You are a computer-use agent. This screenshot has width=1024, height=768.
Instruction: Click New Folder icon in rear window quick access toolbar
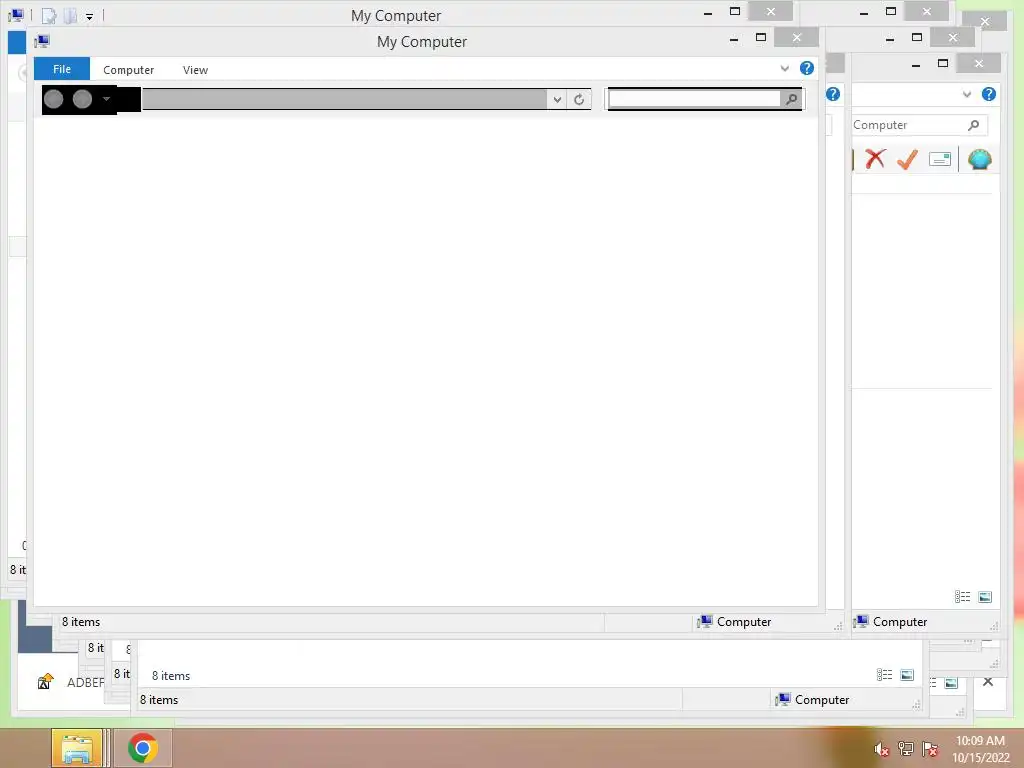(70, 15)
